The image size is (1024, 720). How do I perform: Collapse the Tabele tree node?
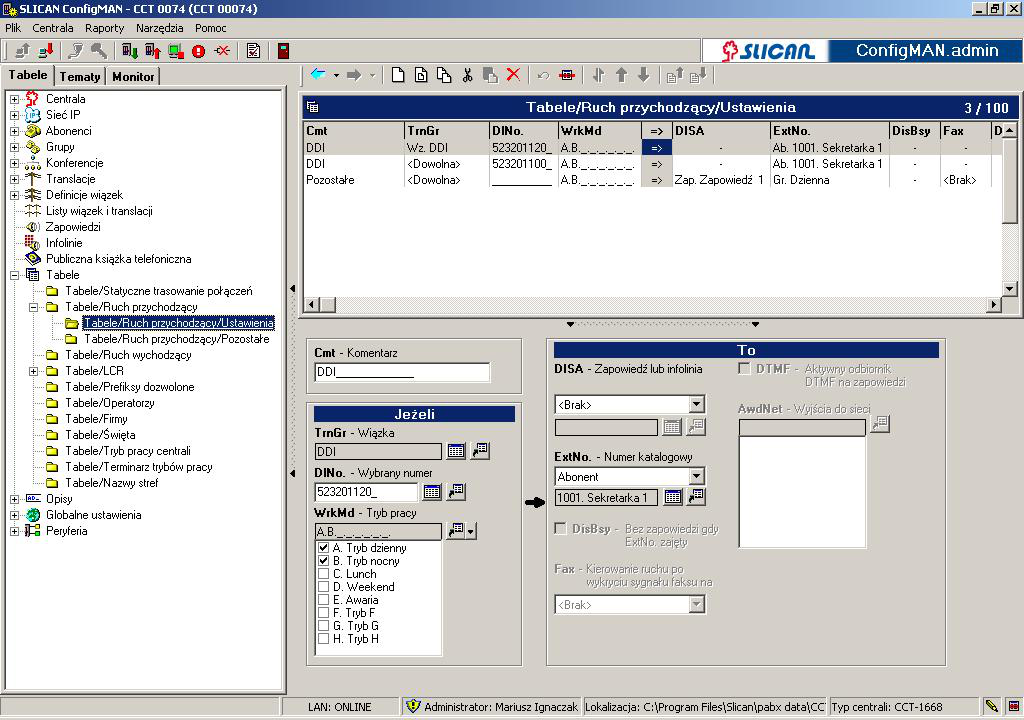click(14, 275)
